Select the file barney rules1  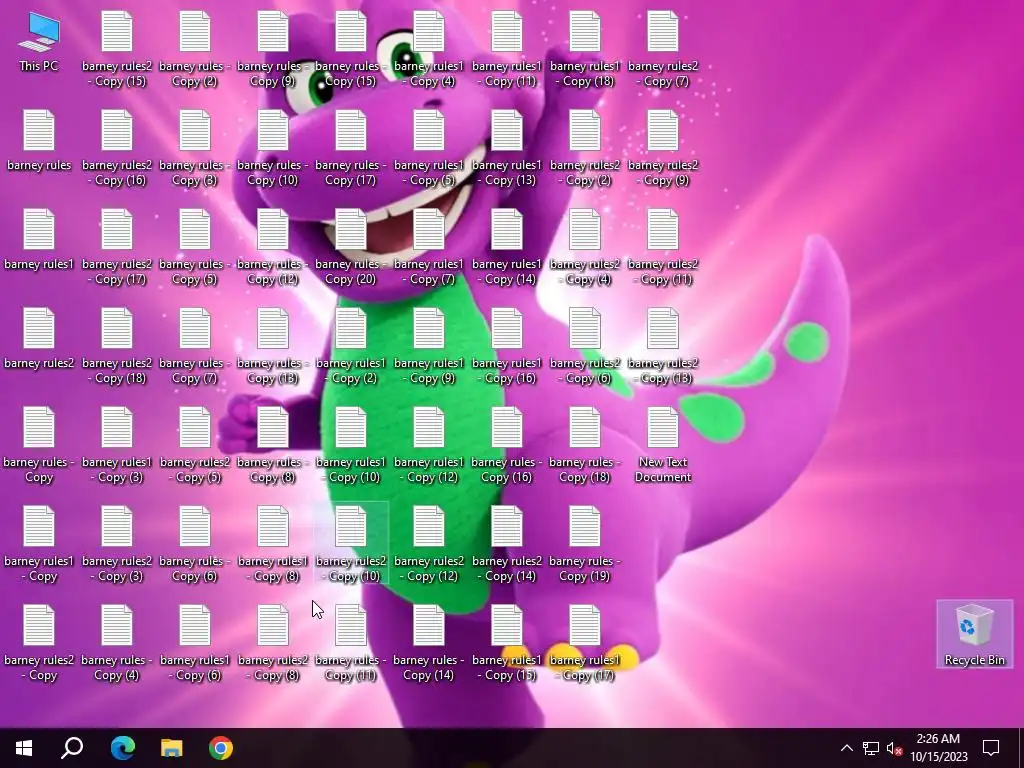39,240
